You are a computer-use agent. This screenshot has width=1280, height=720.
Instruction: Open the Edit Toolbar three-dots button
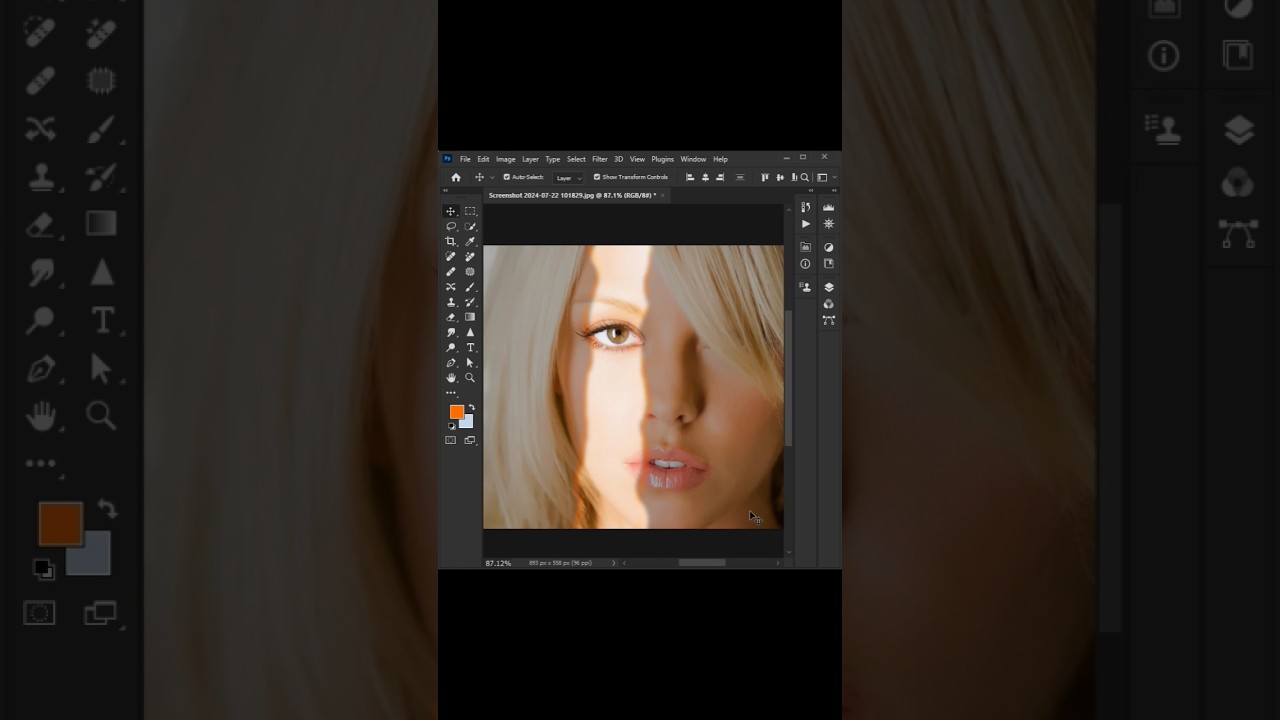pyautogui.click(x=451, y=393)
